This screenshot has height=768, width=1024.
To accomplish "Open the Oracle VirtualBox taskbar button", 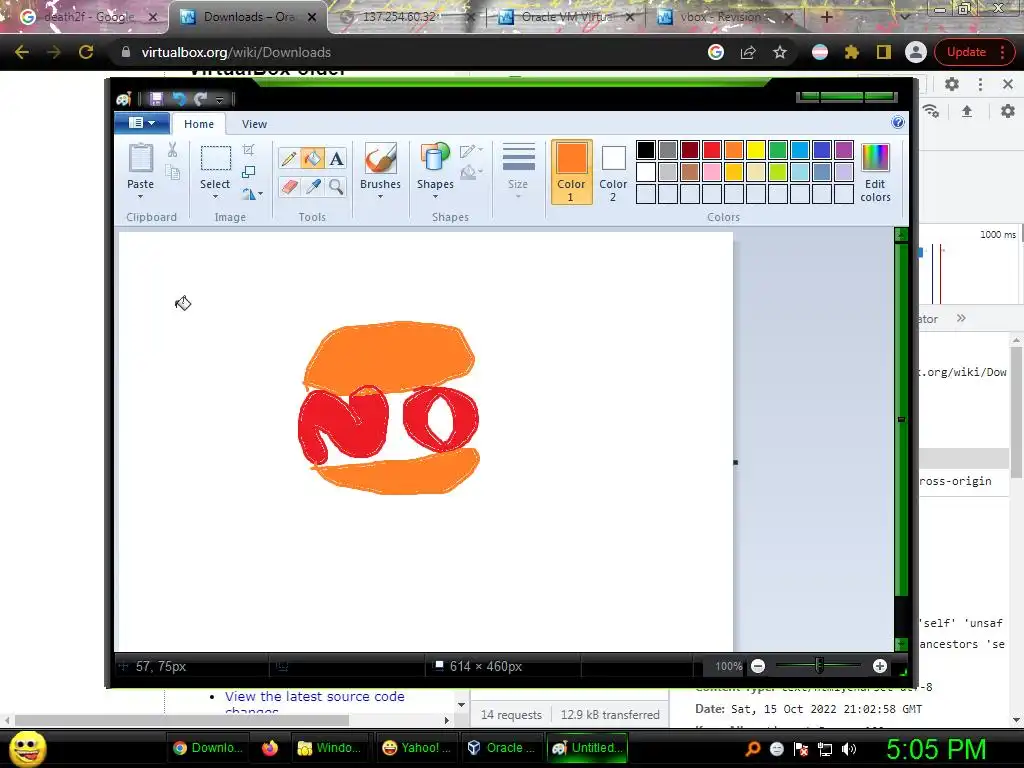I will pos(502,748).
